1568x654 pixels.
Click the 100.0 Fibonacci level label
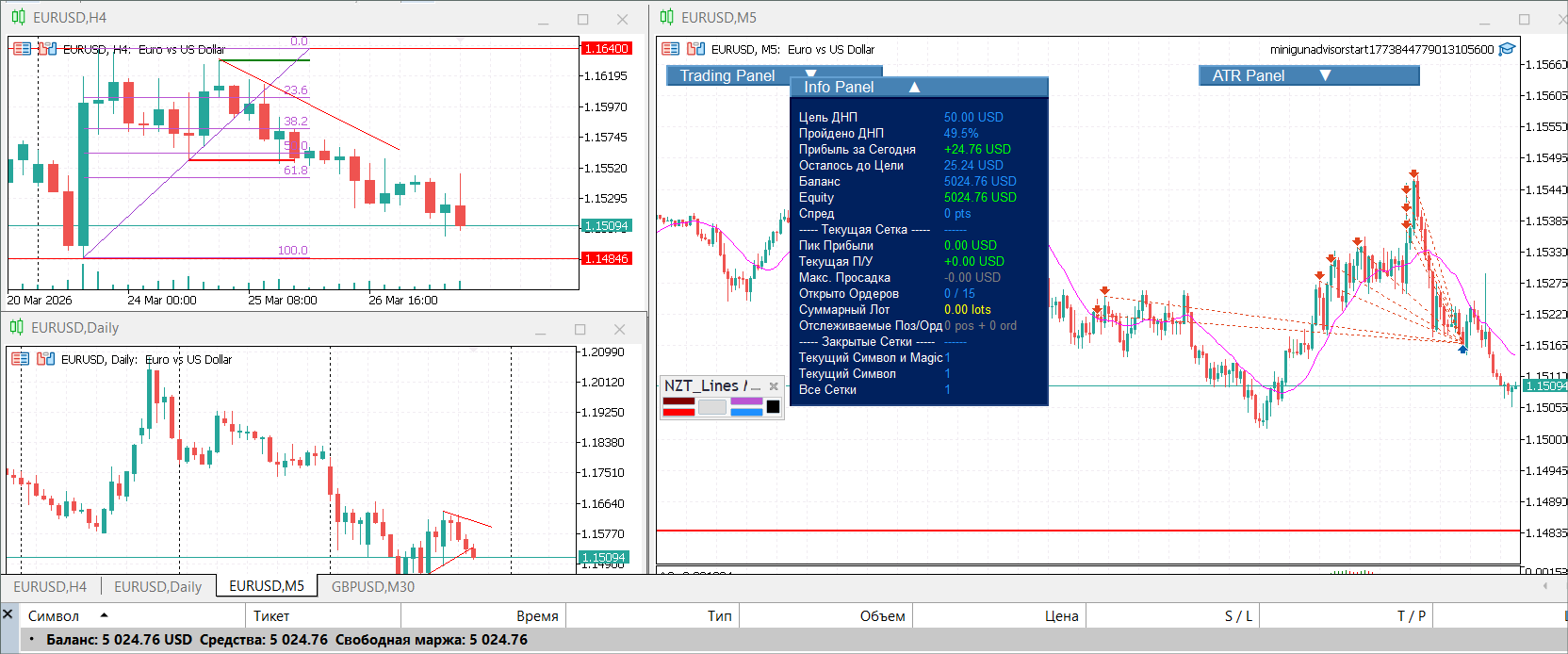(292, 251)
